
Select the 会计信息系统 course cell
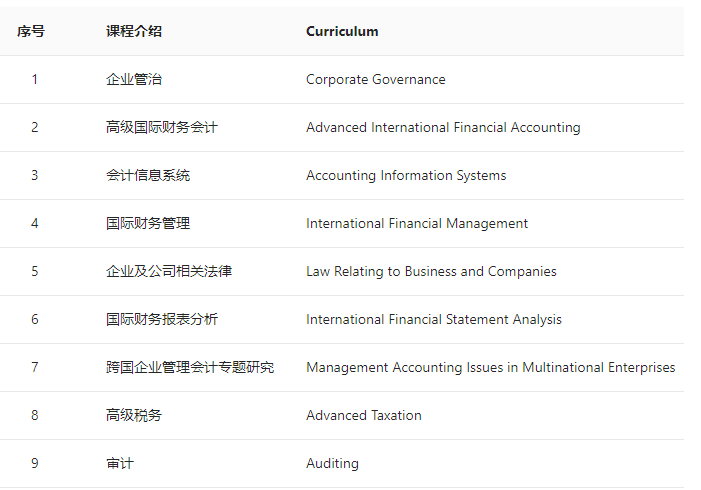(148, 175)
